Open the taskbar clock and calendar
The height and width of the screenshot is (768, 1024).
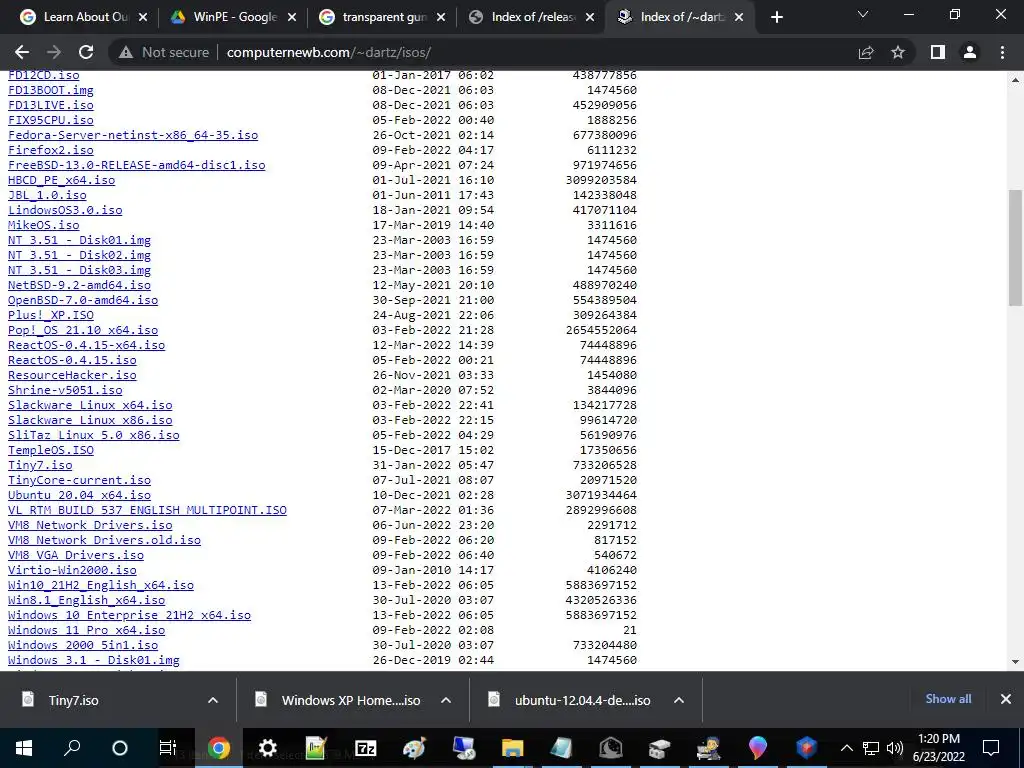[x=938, y=748]
